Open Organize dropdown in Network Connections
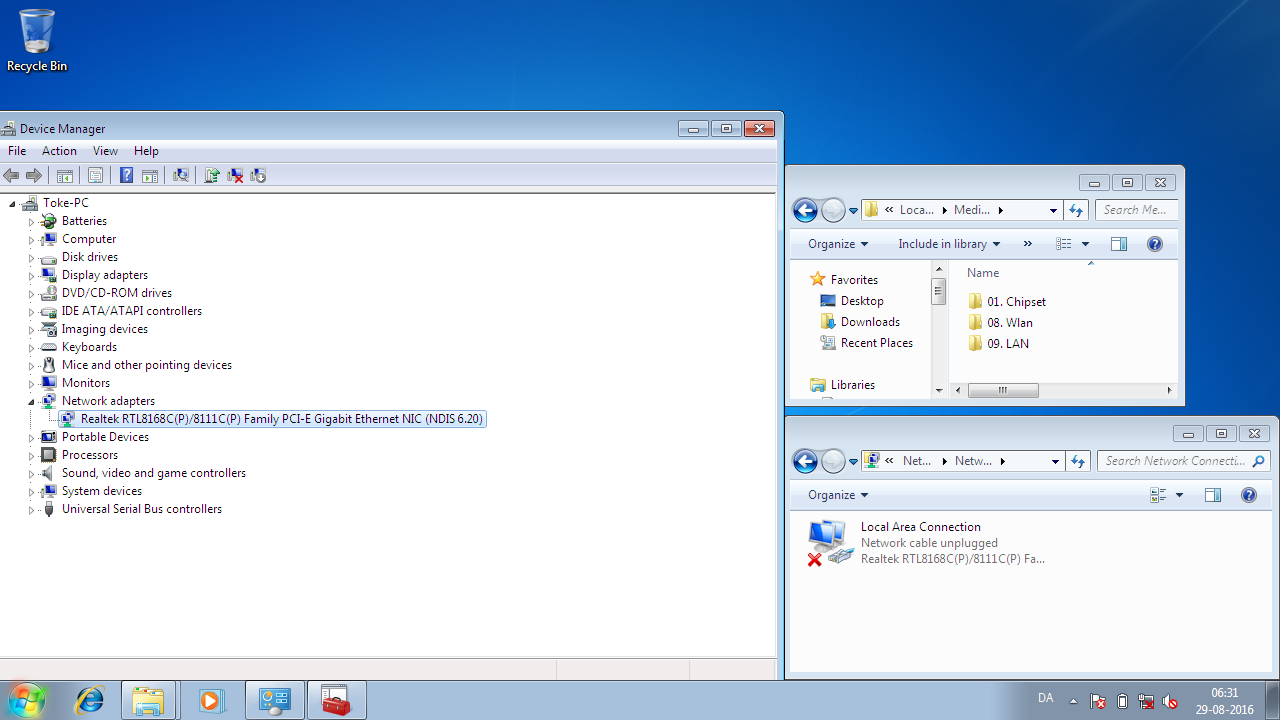This screenshot has width=1280, height=720. pyautogui.click(x=838, y=495)
